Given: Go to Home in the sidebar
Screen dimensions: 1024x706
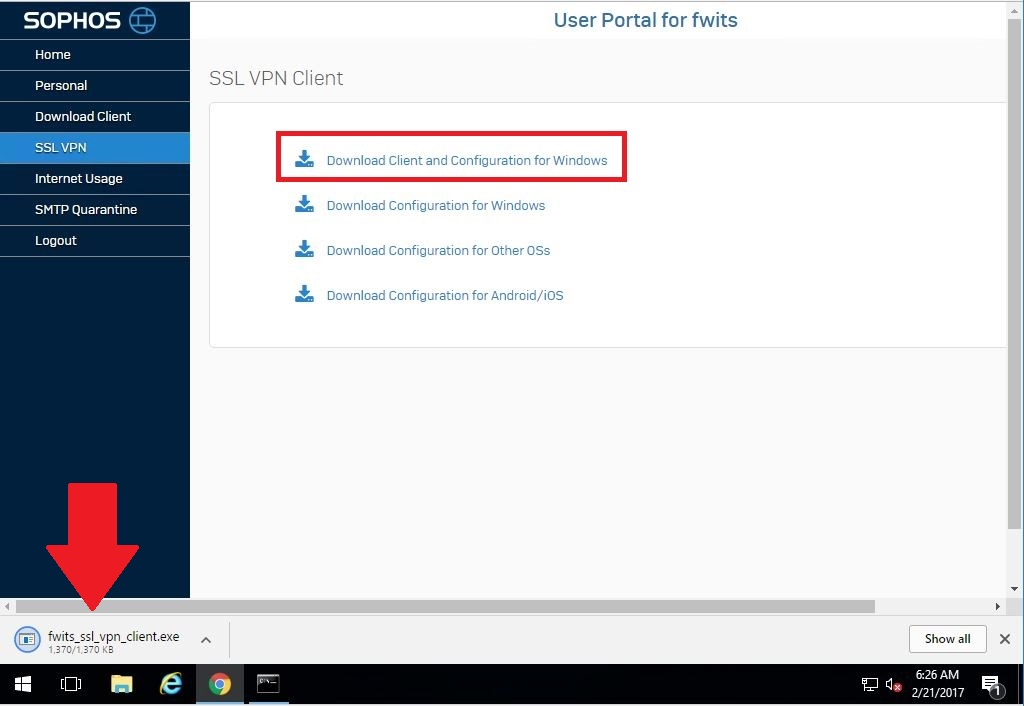Looking at the screenshot, I should 95,55.
